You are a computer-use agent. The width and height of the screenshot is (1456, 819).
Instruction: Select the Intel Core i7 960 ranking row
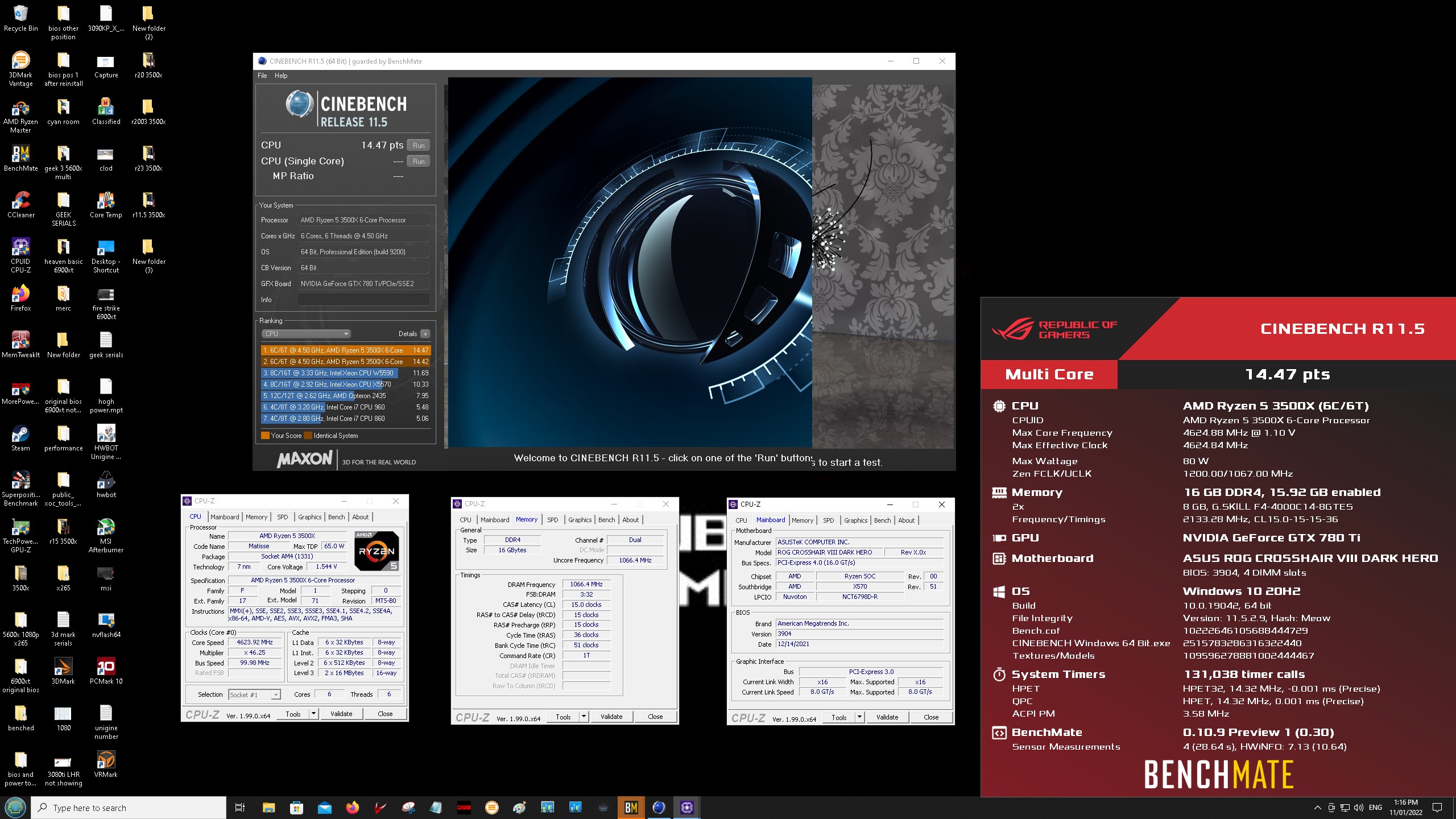pyautogui.click(x=346, y=407)
